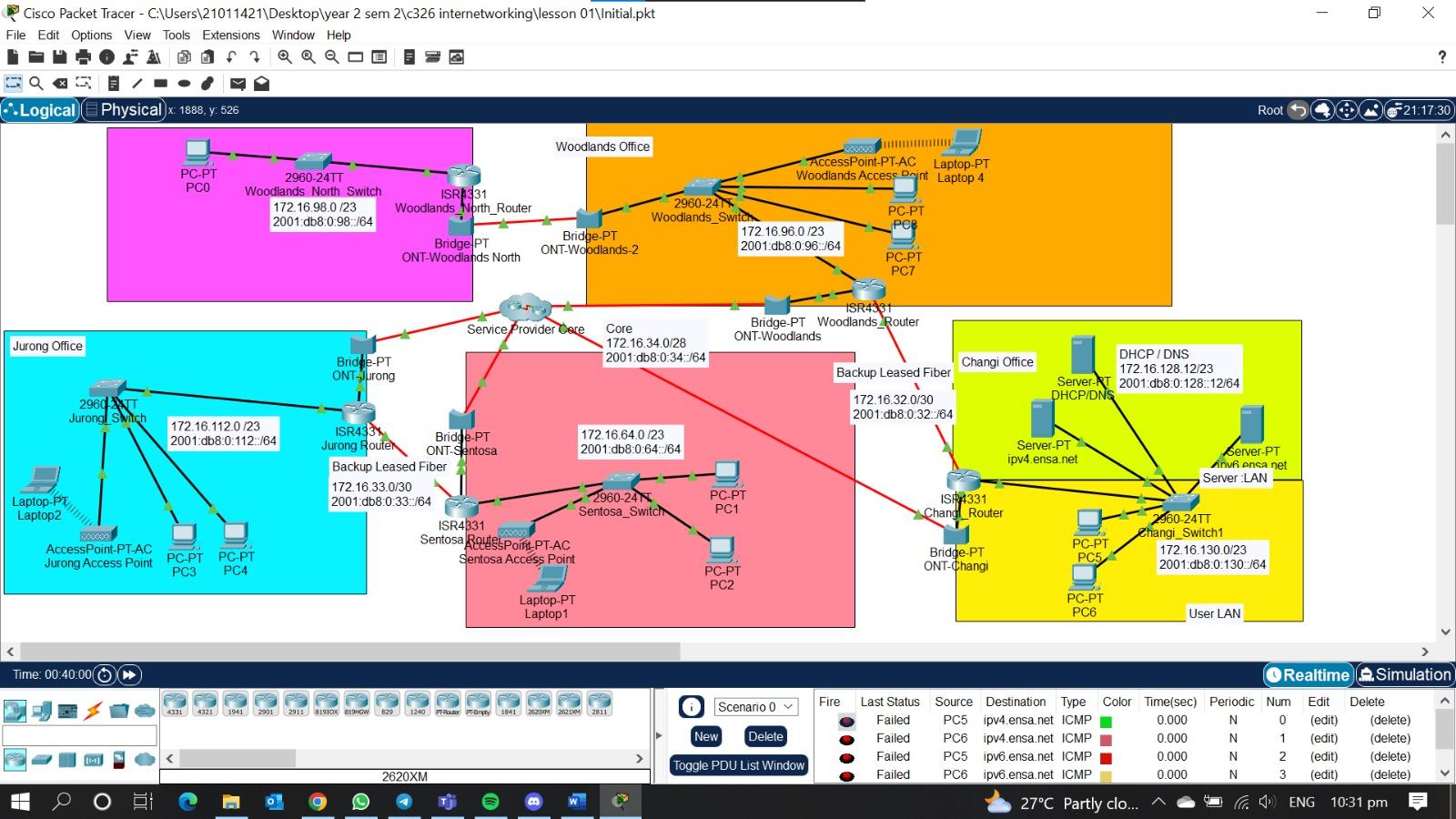Image resolution: width=1456 pixels, height=819 pixels.
Task: Fire the first failed PDU test
Action: [x=846, y=720]
